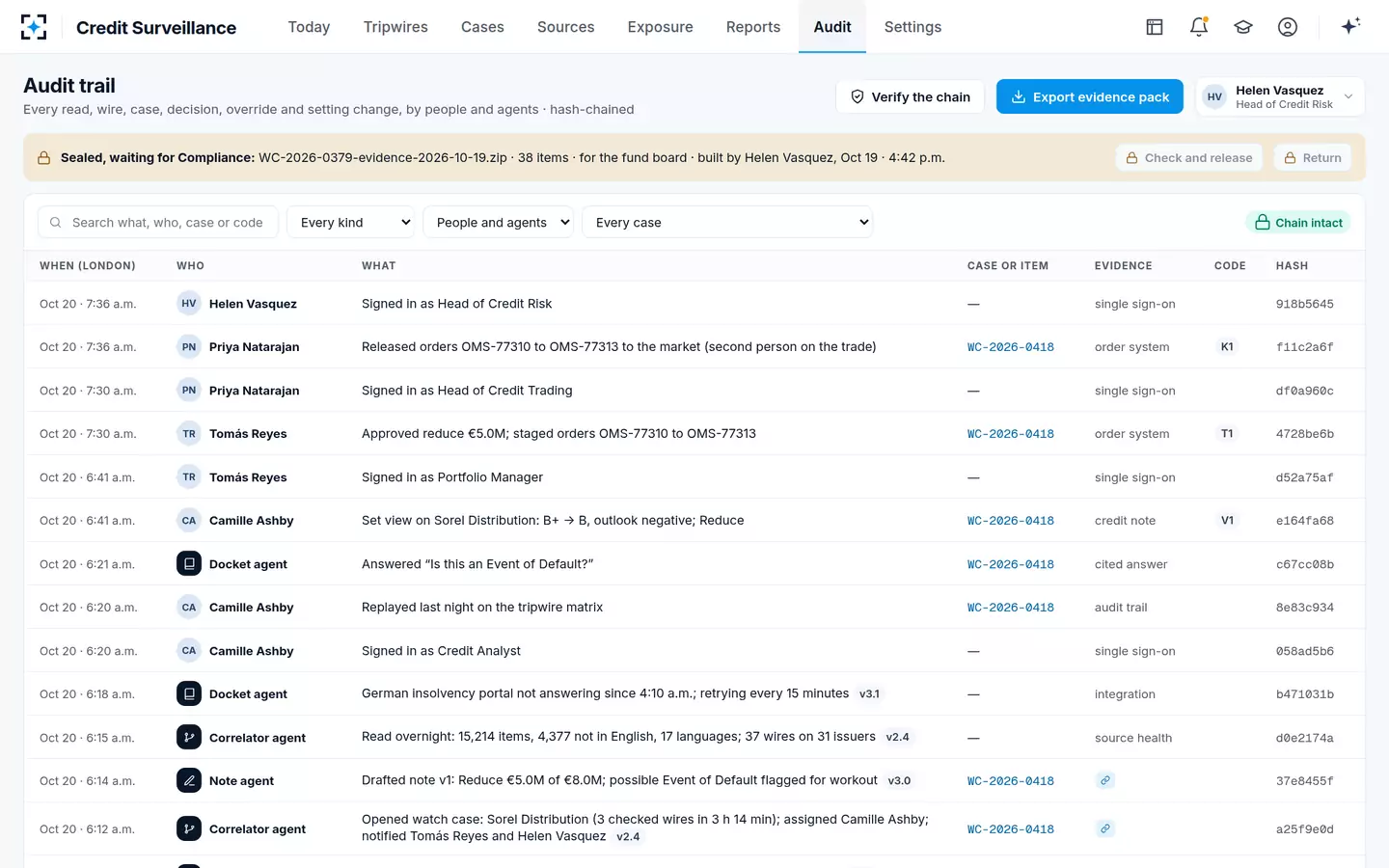Click the Chain intact badge
Image resolution: width=1389 pixels, height=868 pixels.
point(1298,222)
